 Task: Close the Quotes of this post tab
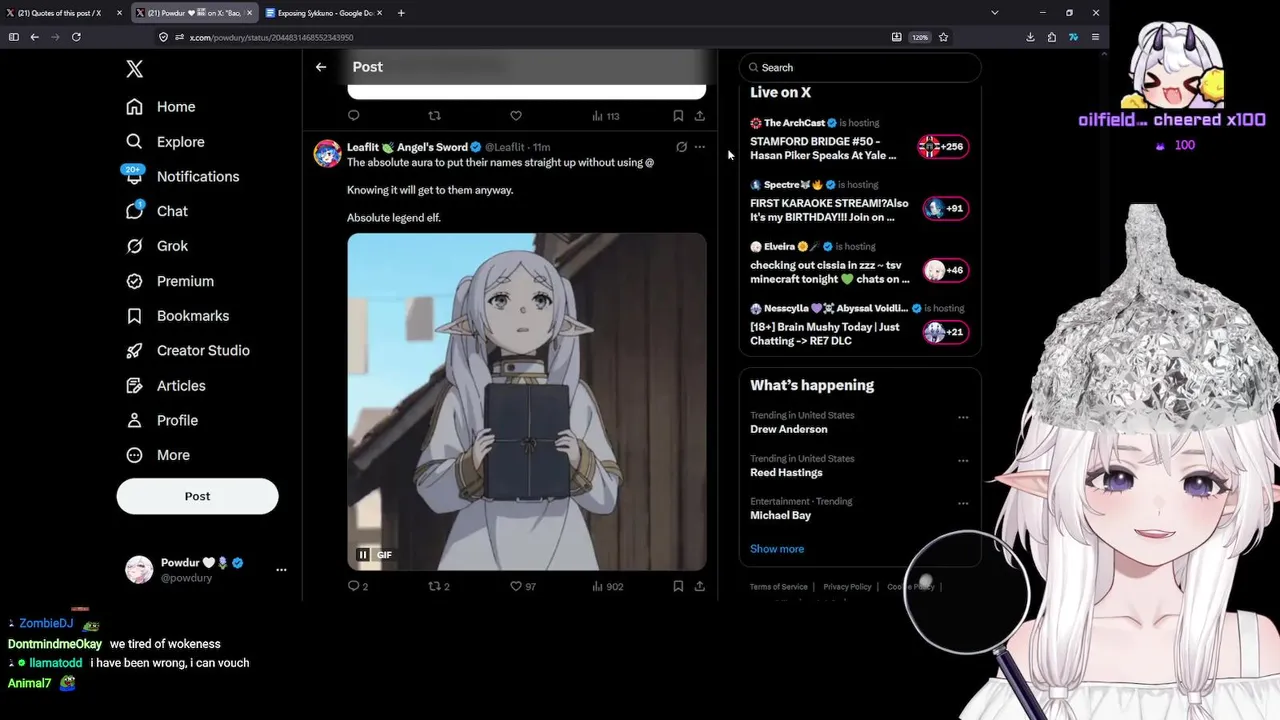(119, 13)
